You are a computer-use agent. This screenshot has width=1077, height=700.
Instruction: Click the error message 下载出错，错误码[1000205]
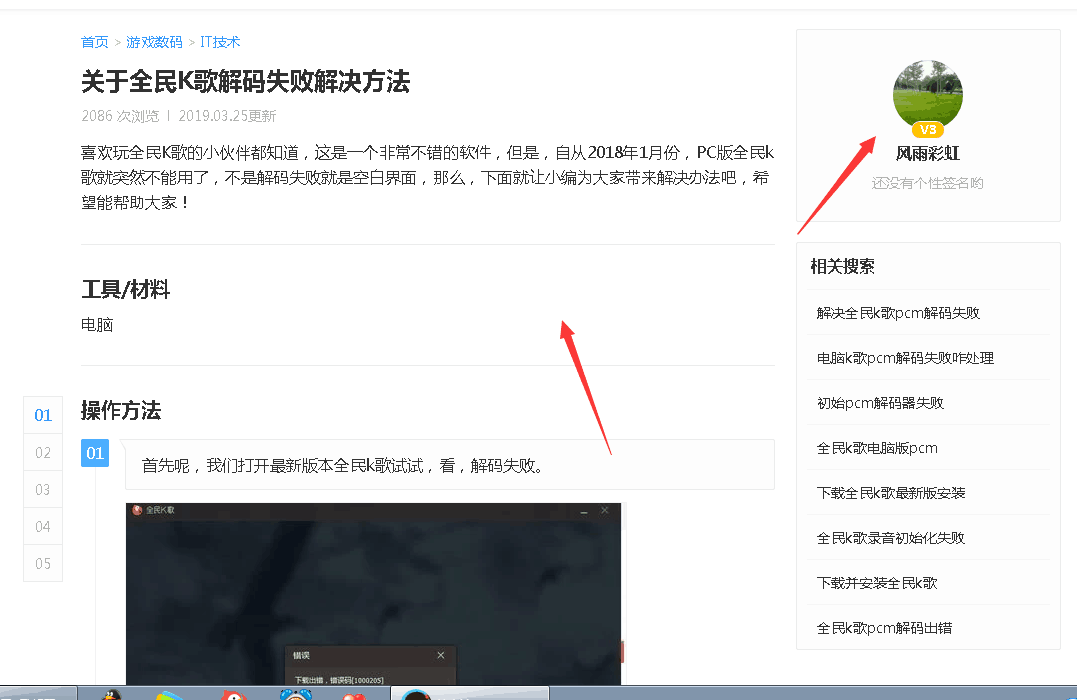pos(339,680)
